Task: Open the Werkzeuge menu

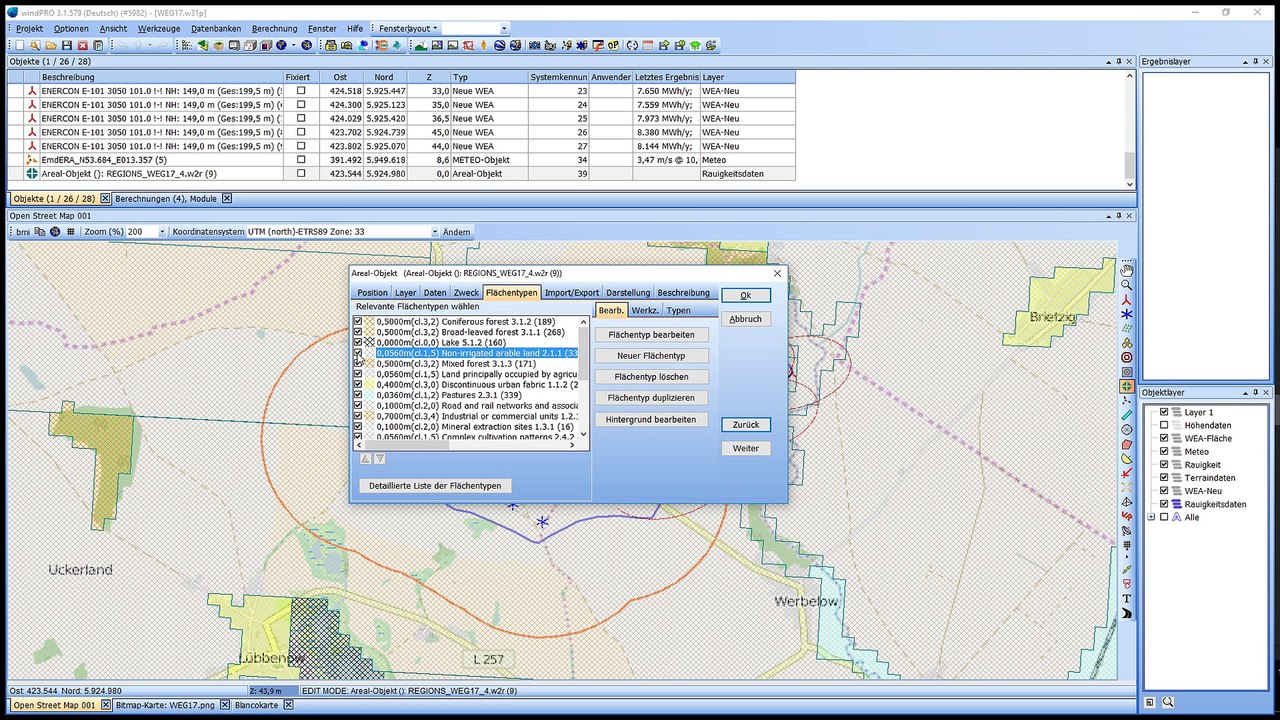Action: coord(159,29)
